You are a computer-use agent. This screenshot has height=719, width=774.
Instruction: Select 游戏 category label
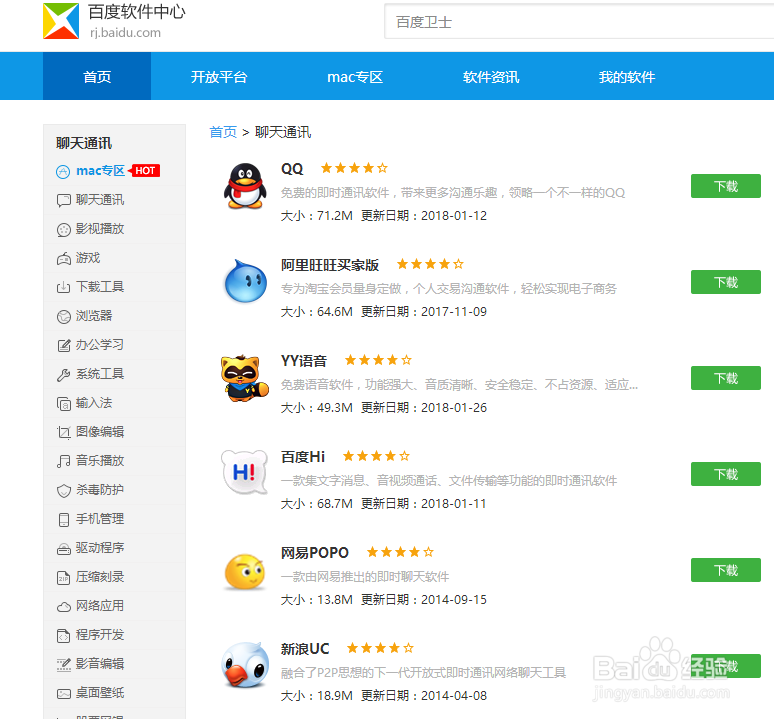tap(88, 258)
